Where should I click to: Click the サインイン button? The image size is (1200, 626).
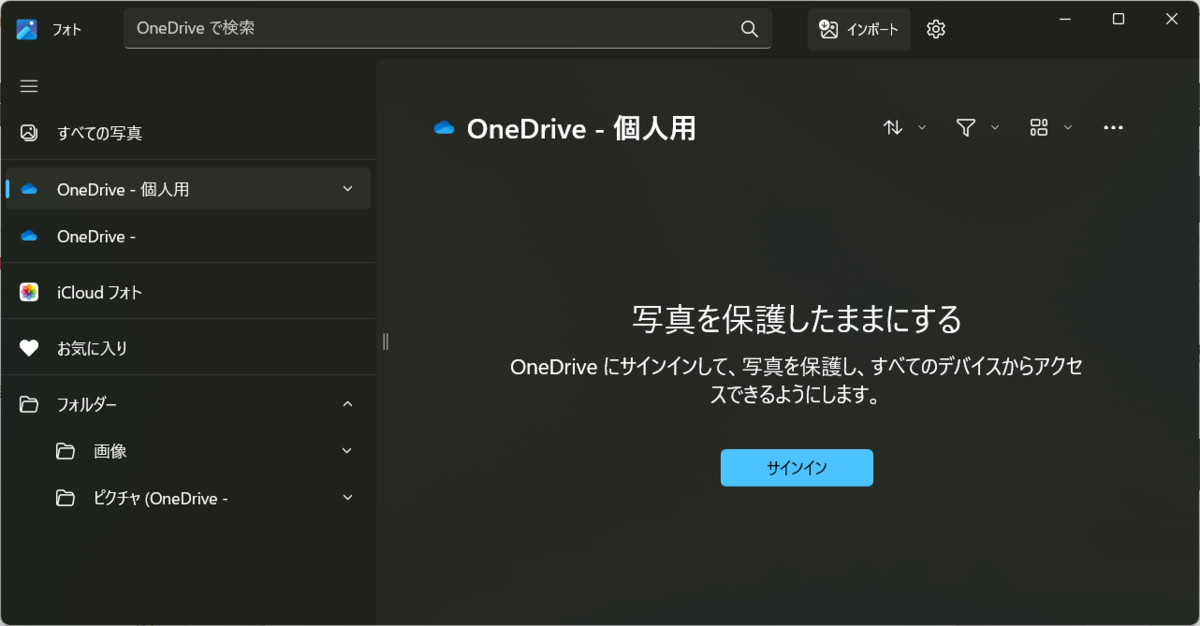coord(797,468)
